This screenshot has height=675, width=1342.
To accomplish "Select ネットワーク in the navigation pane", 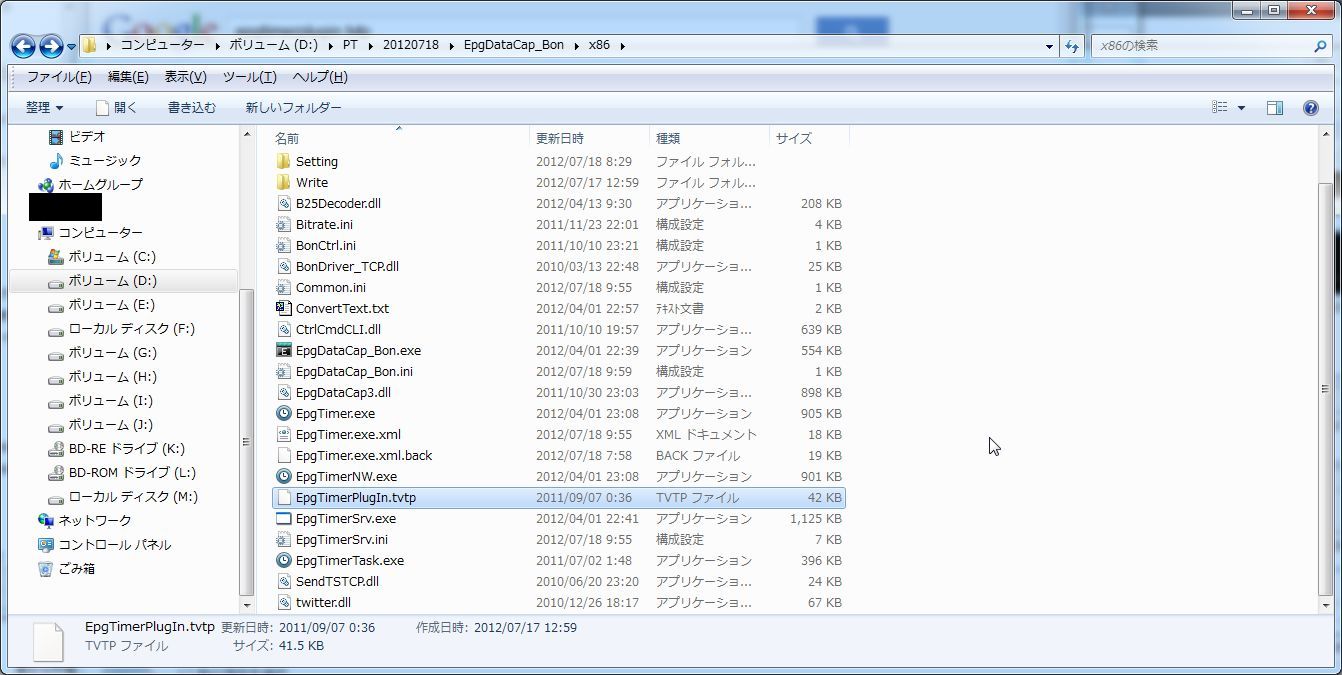I will pyautogui.click(x=94, y=521).
